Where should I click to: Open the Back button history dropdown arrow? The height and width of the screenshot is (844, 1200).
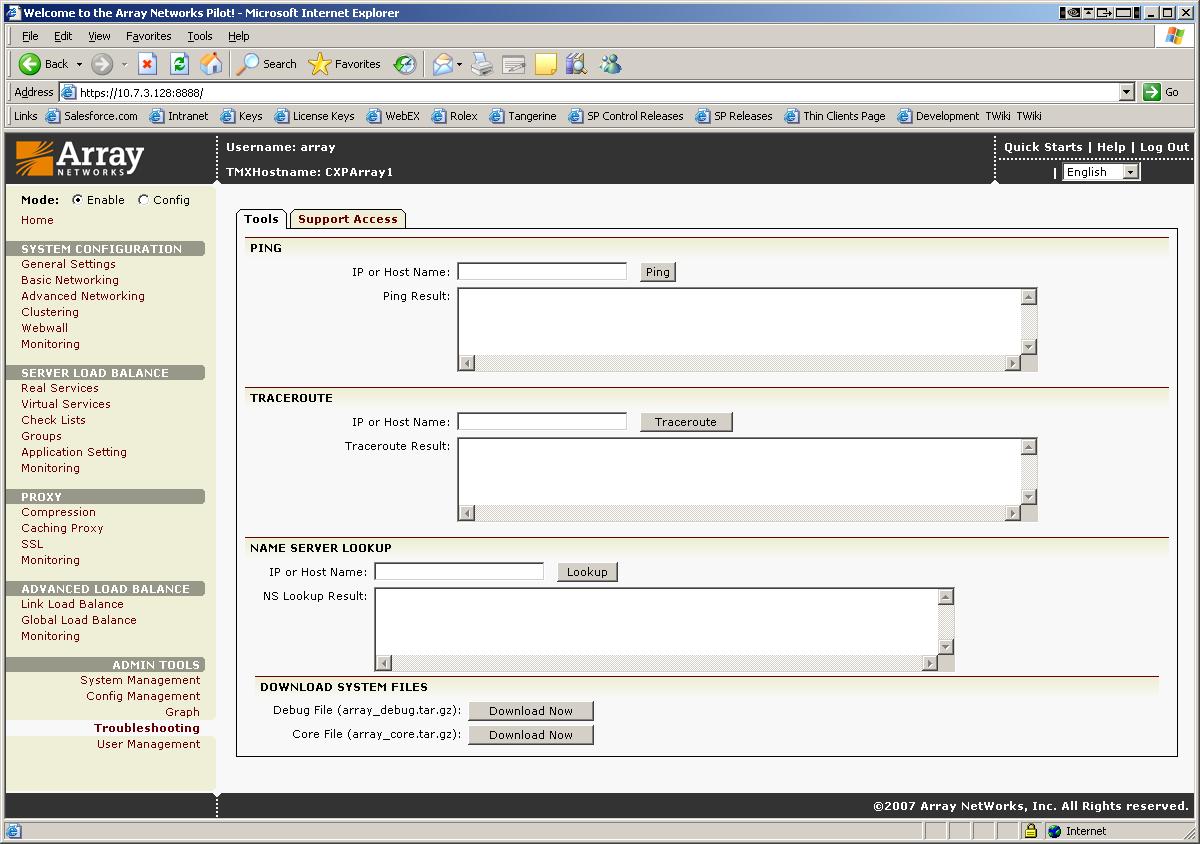(80, 64)
